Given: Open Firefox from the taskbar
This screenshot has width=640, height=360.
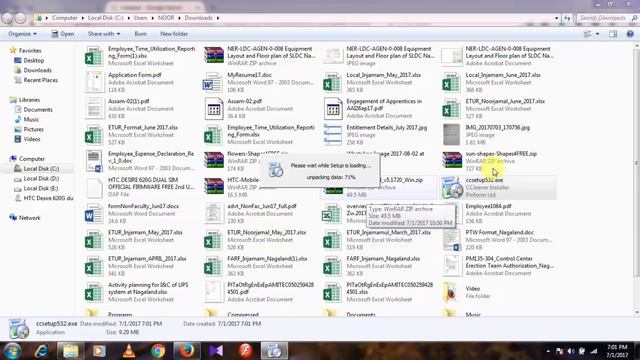Looking at the screenshot, I should click(x=187, y=351).
